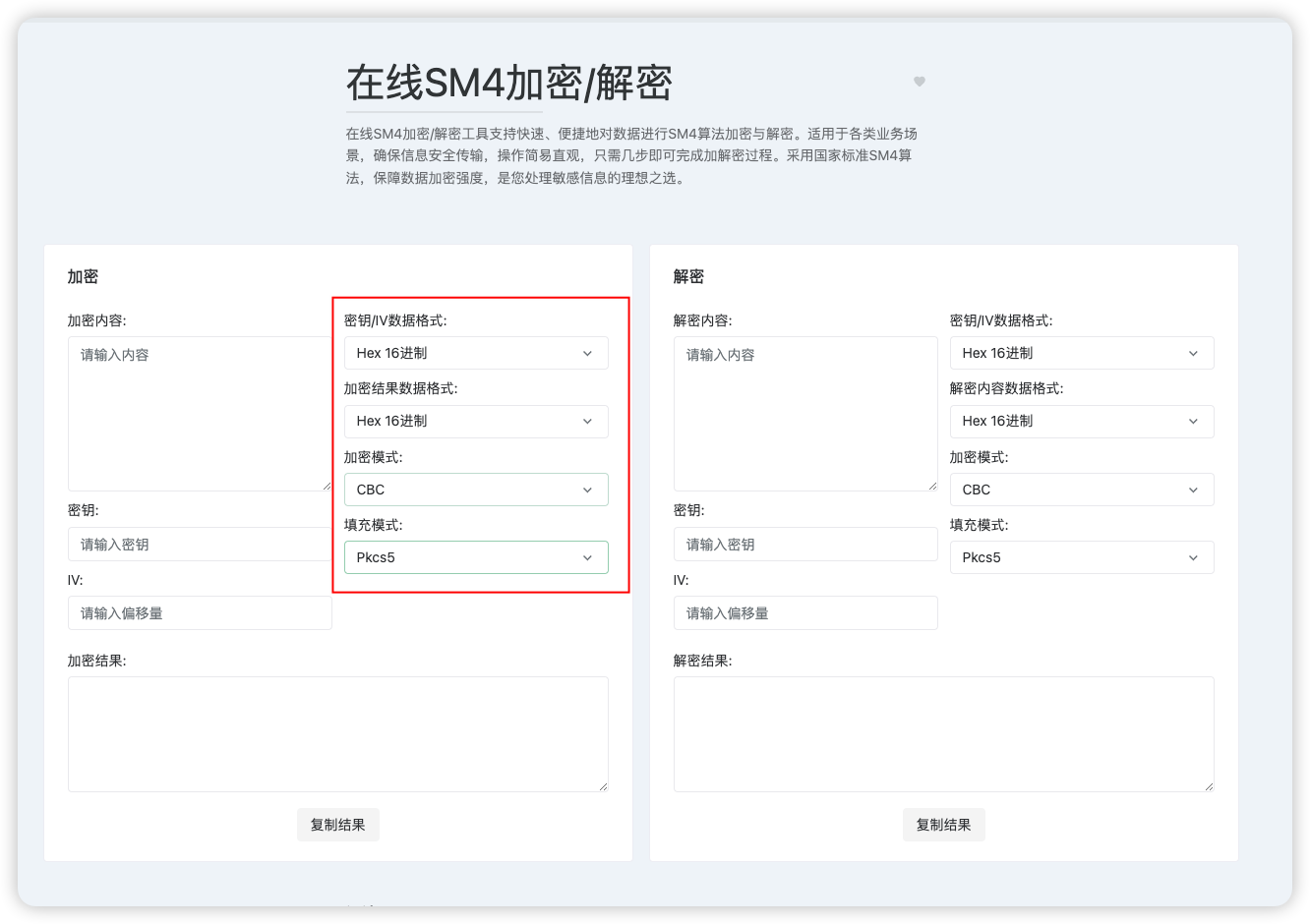Click the heart favorite icon beside title

tap(920, 82)
